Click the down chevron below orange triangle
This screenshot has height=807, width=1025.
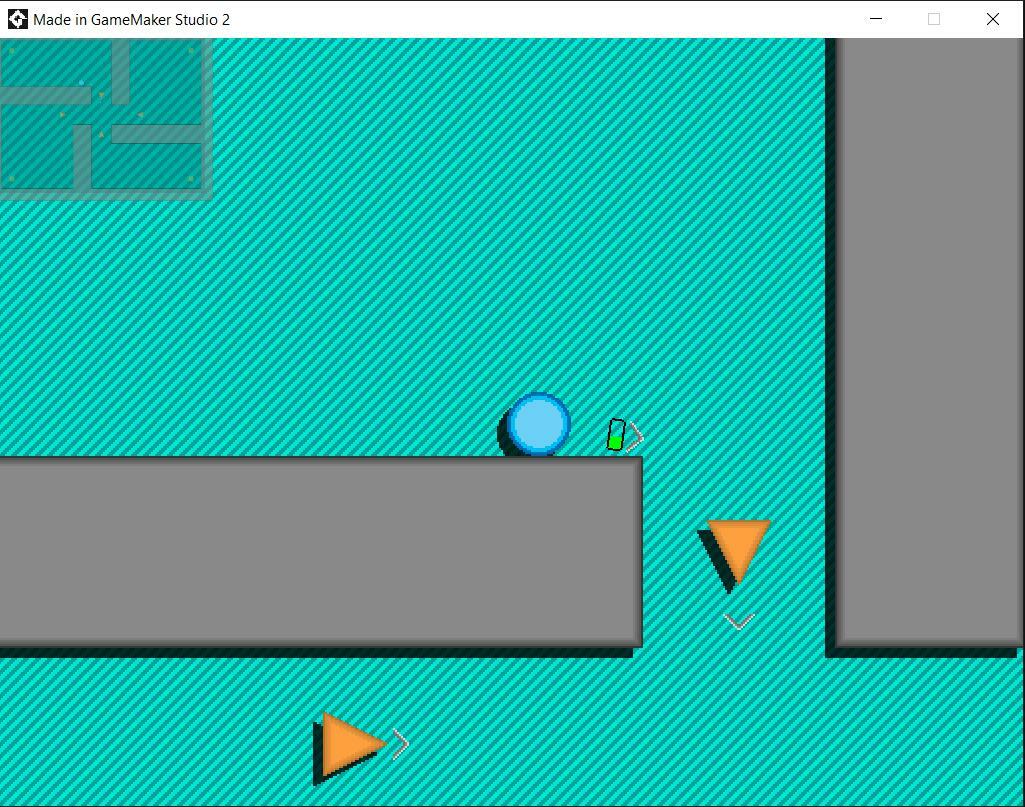tap(739, 622)
